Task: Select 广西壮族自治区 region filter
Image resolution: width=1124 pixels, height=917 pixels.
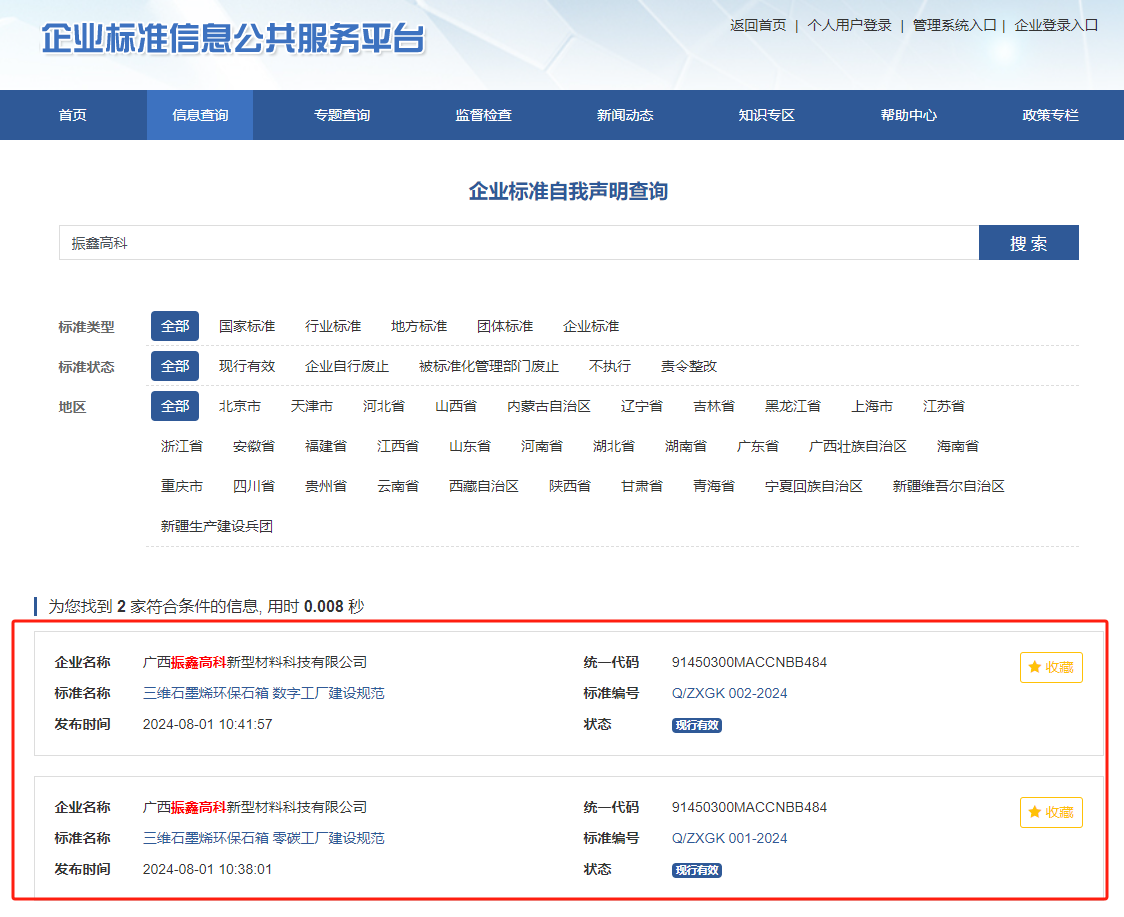Action: pyautogui.click(x=858, y=446)
